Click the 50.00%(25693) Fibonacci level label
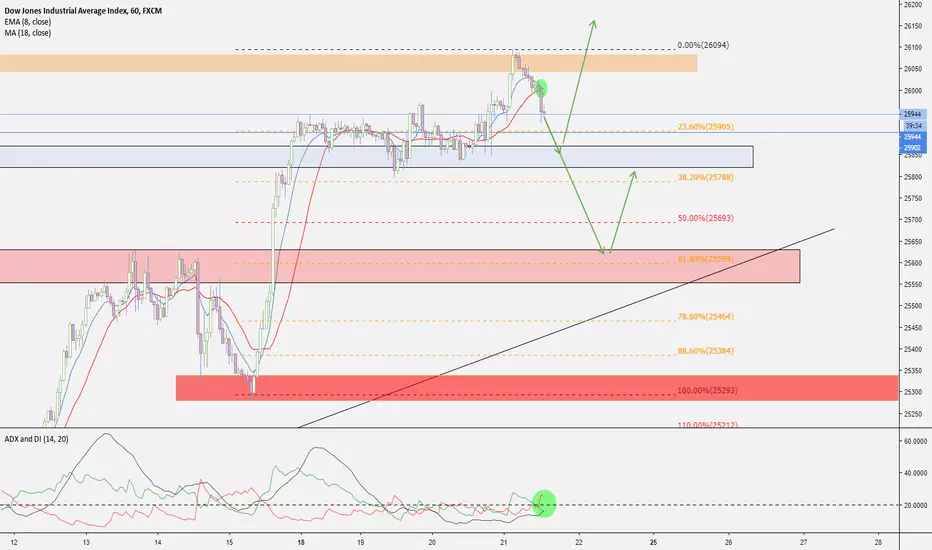Viewport: 932px width, 550px height. [706, 218]
